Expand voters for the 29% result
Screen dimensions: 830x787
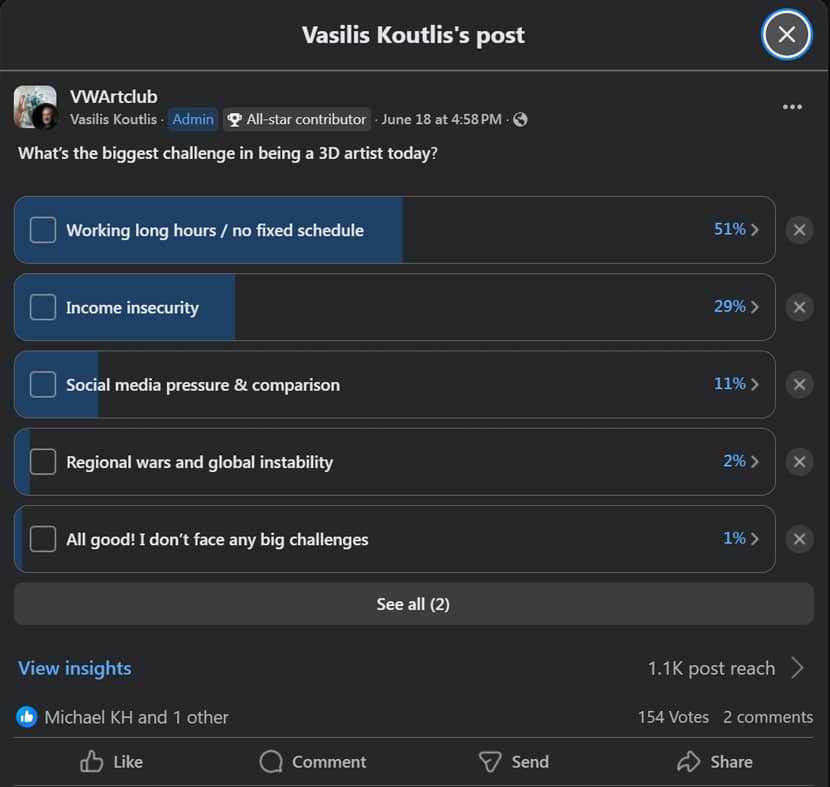(x=736, y=306)
